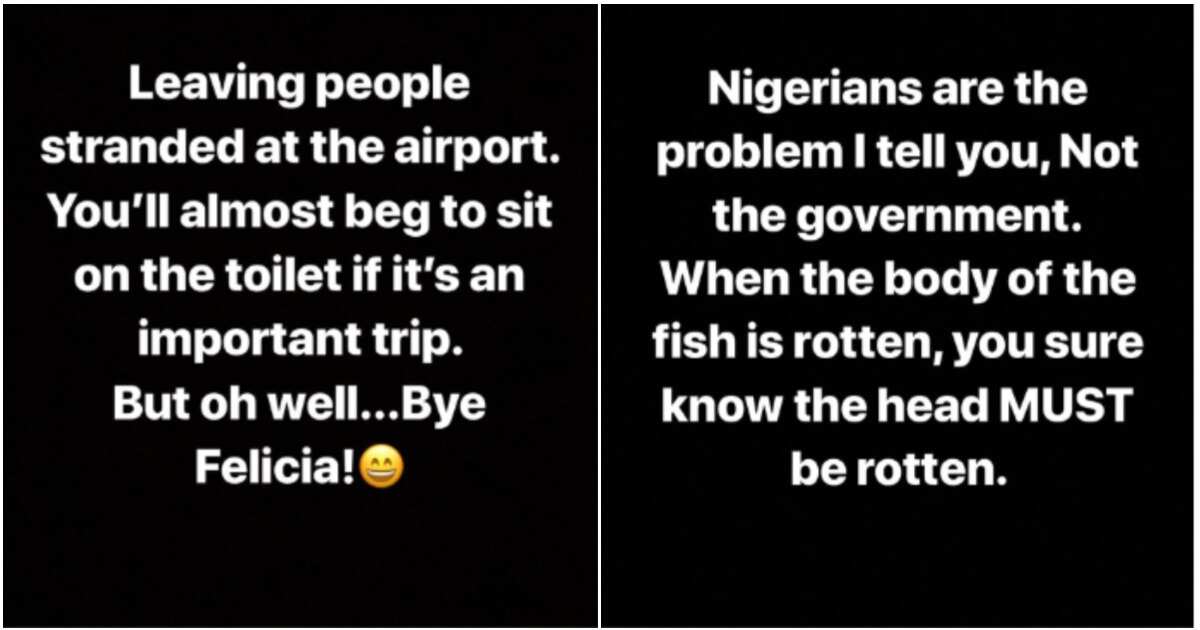Screen dimensions: 1200x630
Task: Tap the left story screenshot panel
Action: tap(300, 315)
